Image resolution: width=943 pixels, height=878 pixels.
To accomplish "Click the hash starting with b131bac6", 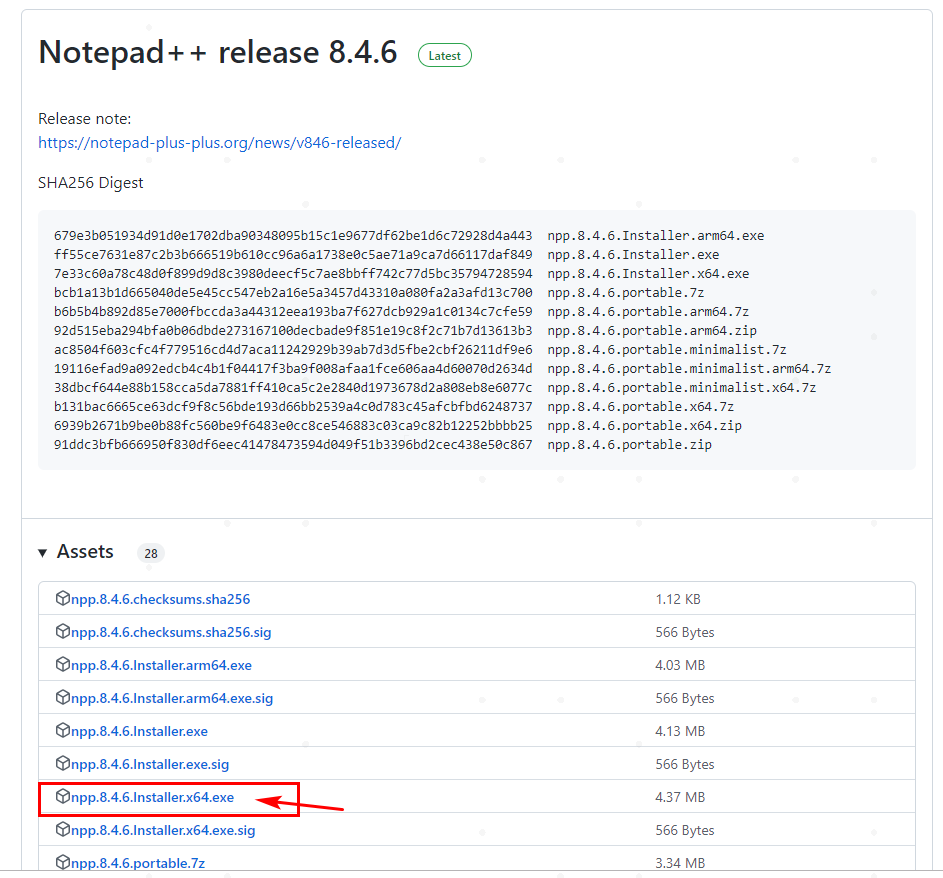I will pyautogui.click(x=293, y=407).
